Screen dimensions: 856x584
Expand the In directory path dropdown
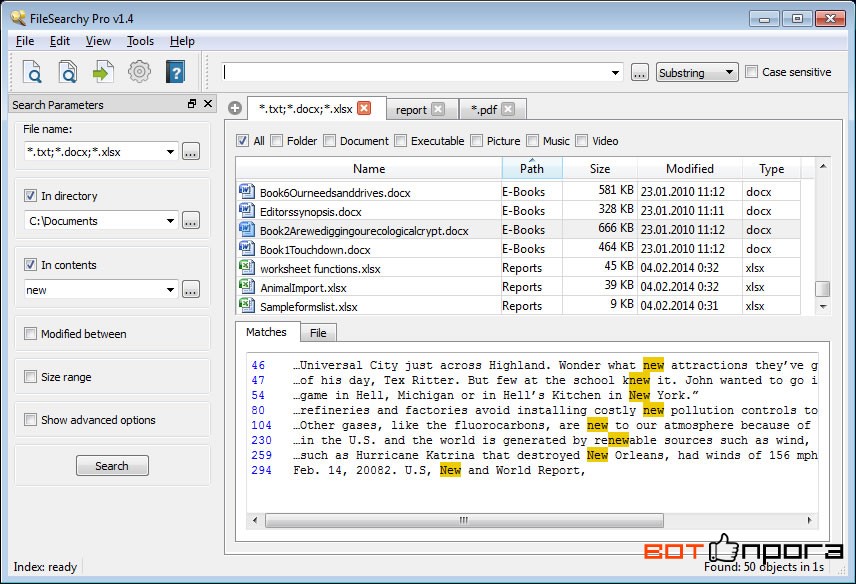pos(170,221)
